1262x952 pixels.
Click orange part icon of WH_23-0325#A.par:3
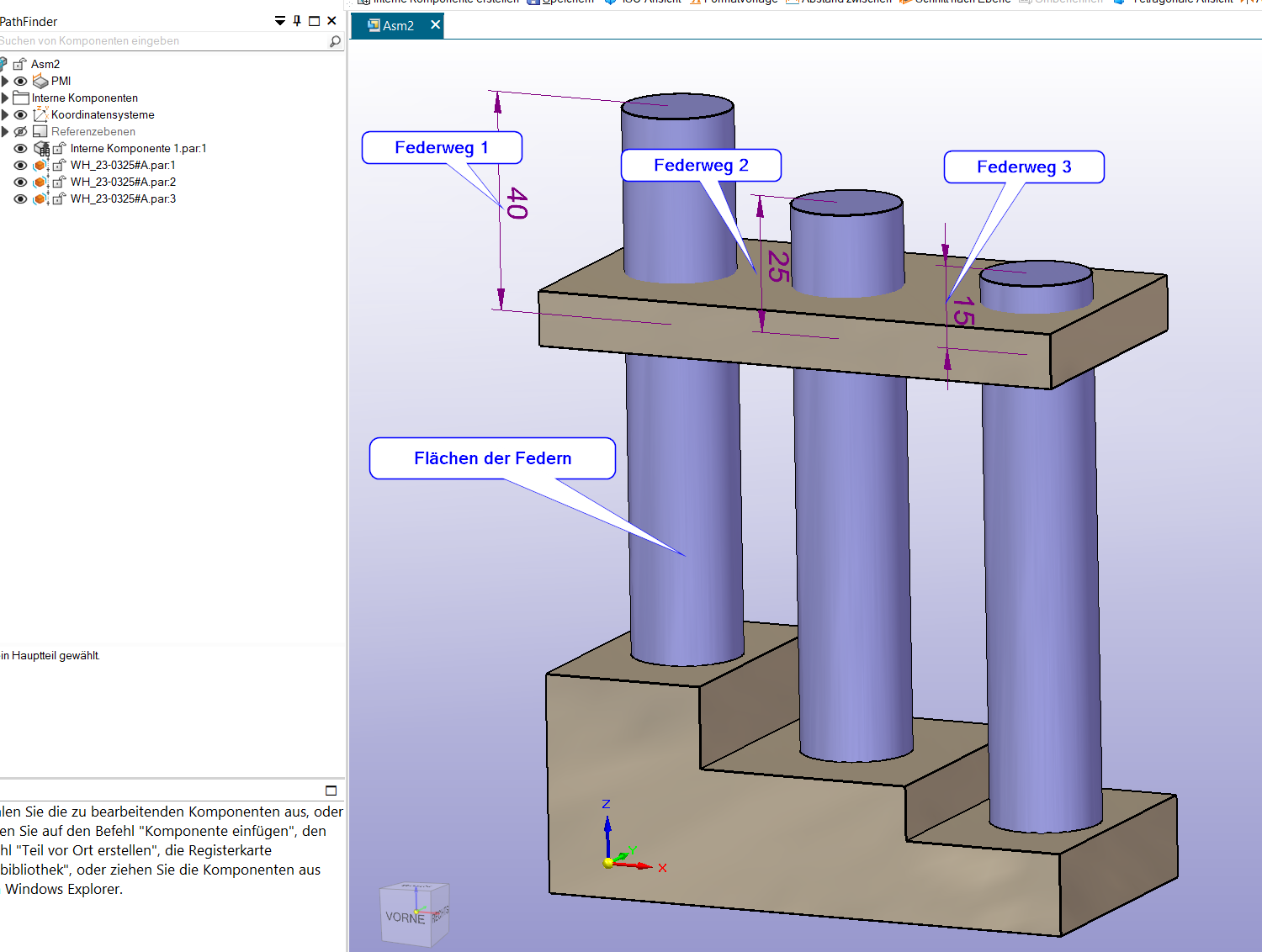[x=40, y=198]
